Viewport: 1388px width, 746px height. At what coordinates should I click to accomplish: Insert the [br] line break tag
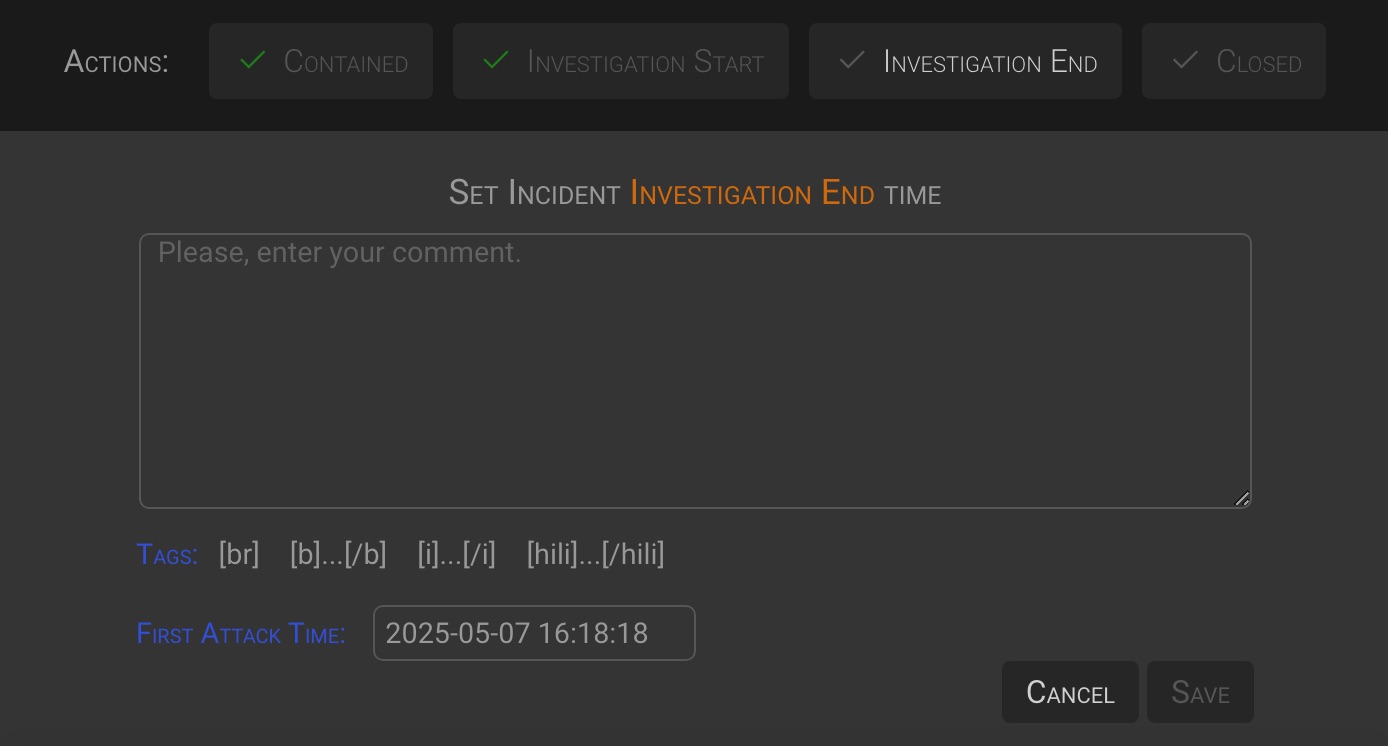pyautogui.click(x=239, y=554)
